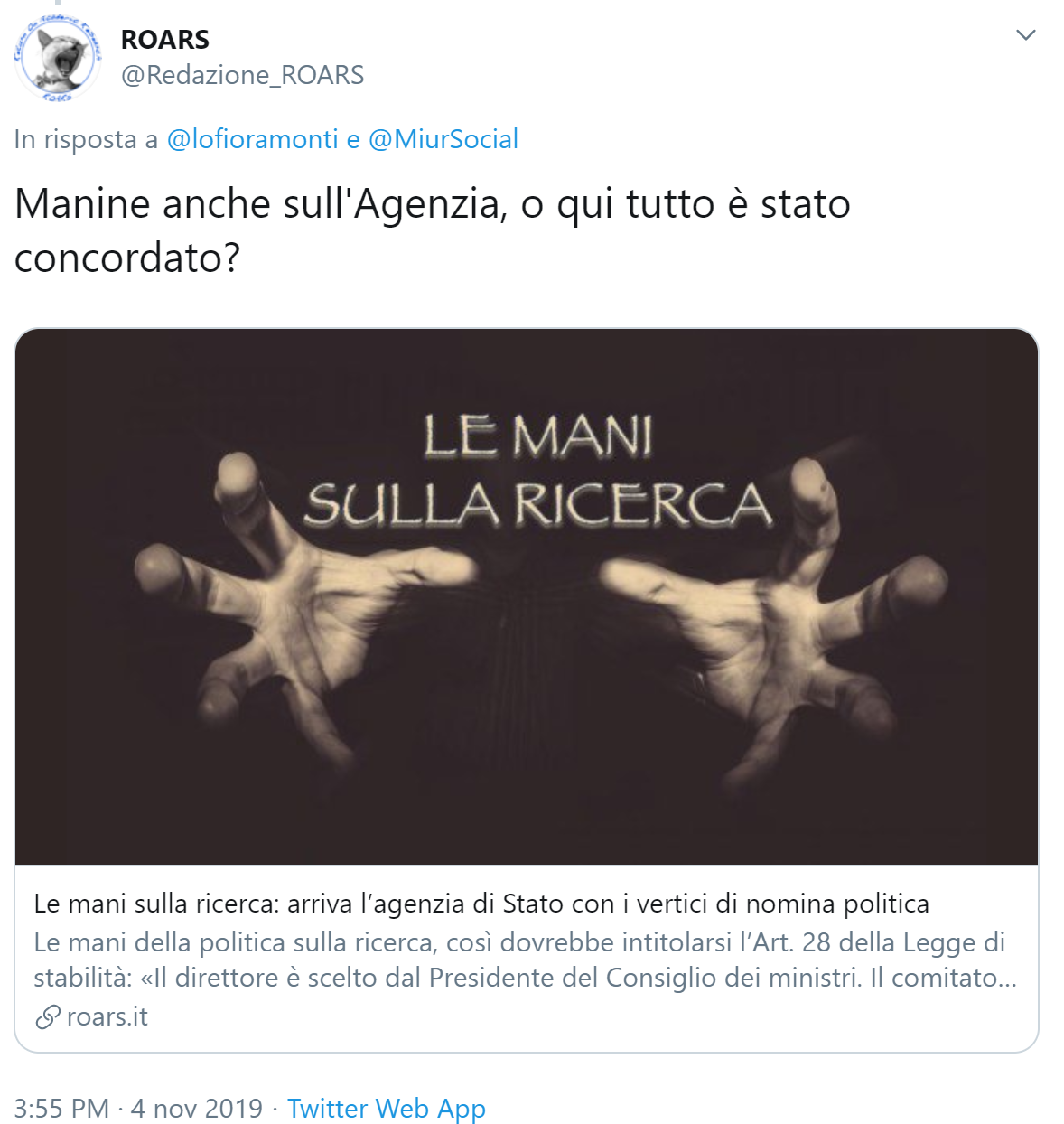Open the ROARS display name profile

165,40
